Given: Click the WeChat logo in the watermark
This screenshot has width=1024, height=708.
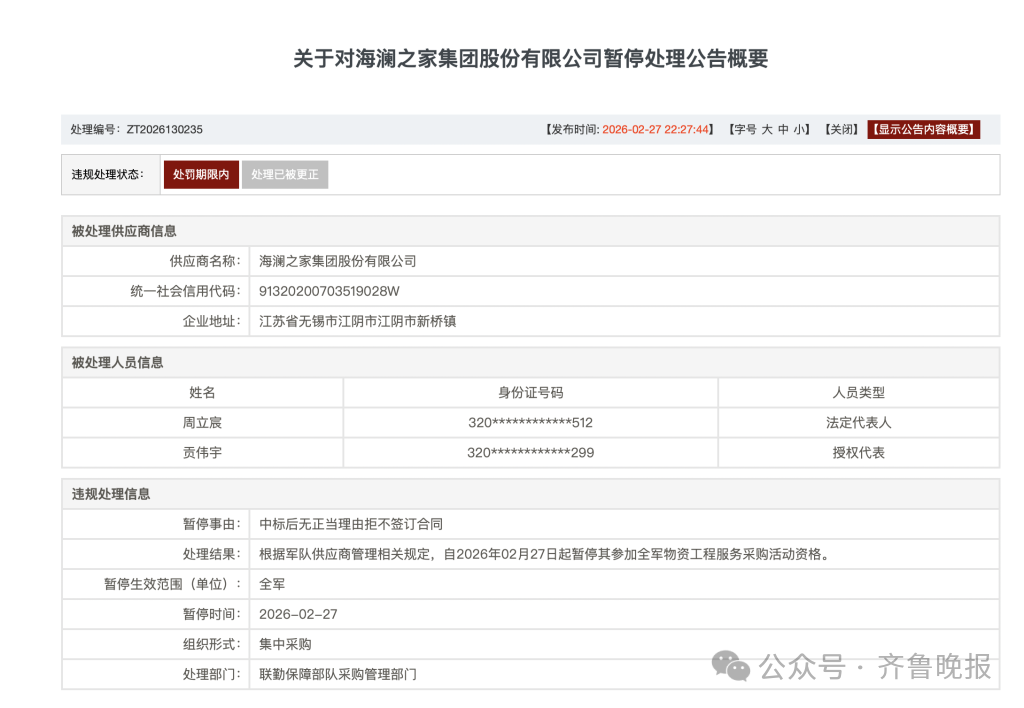Looking at the screenshot, I should (x=731, y=665).
